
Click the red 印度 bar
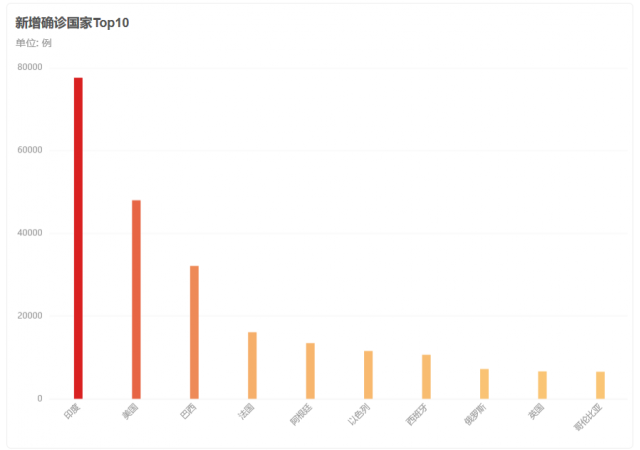pyautogui.click(x=78, y=238)
